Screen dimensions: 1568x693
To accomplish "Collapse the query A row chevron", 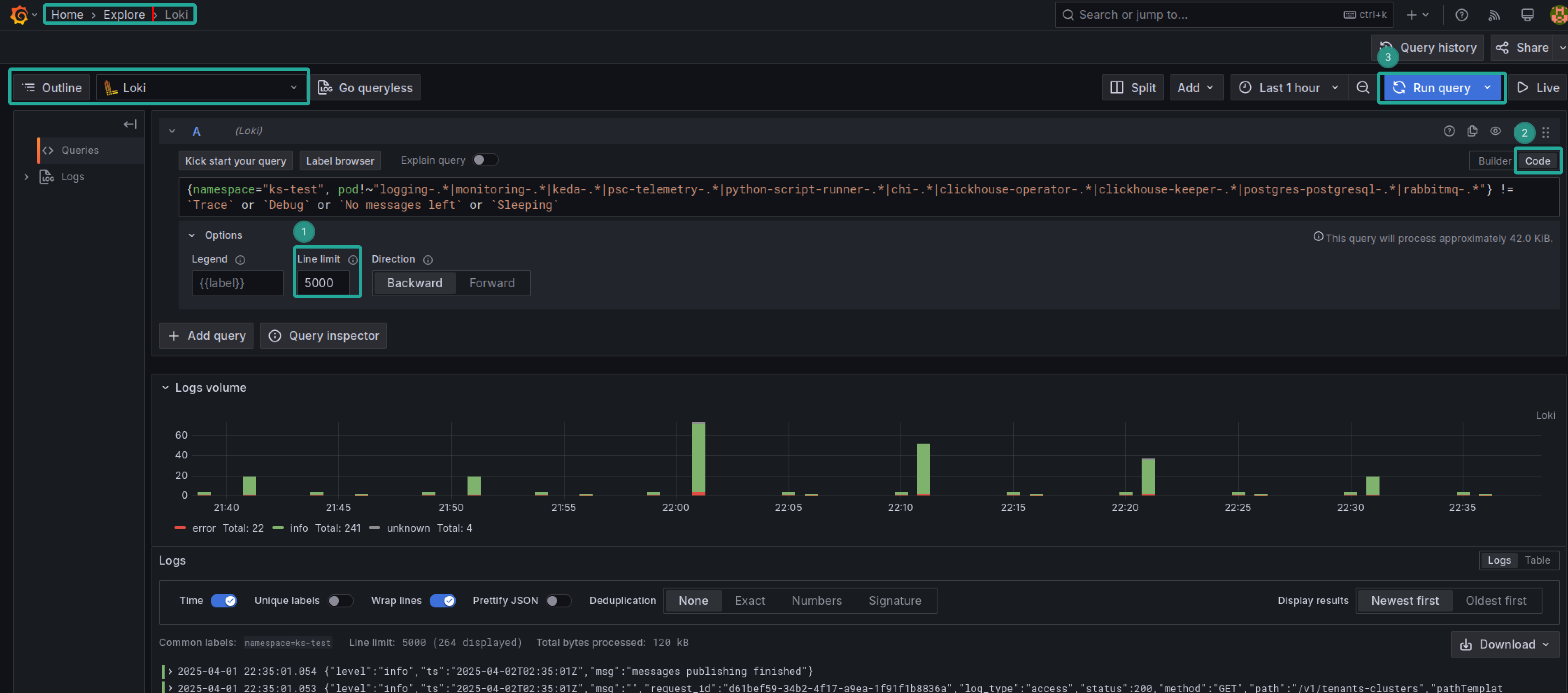I will point(172,131).
